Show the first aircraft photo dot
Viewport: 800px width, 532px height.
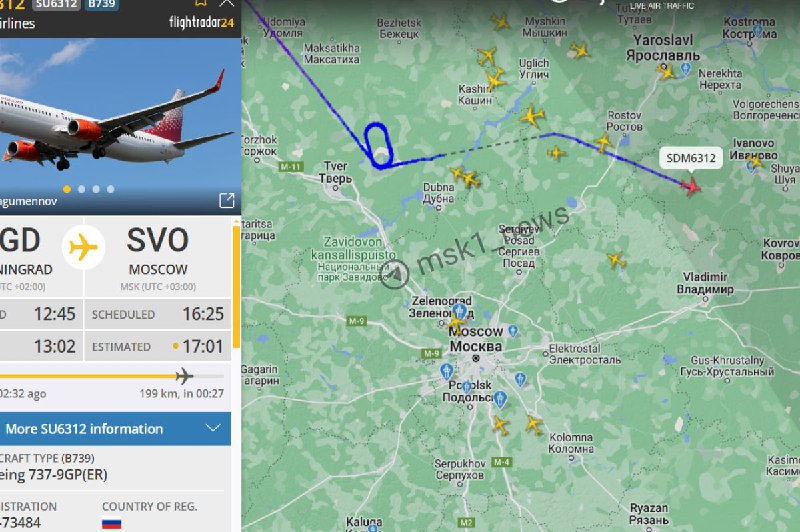67,189
